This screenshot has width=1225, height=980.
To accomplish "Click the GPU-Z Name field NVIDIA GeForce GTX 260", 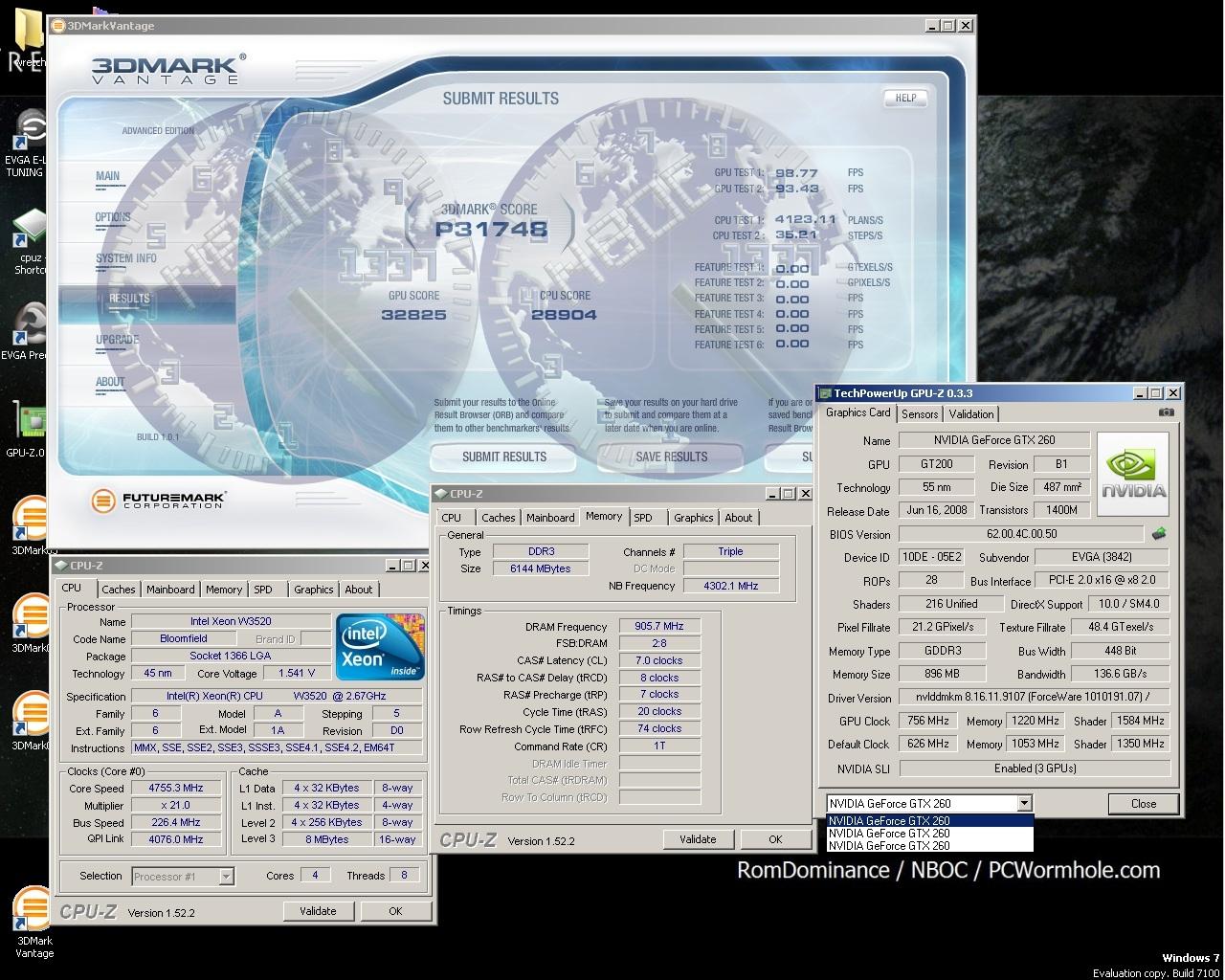I will (x=994, y=440).
